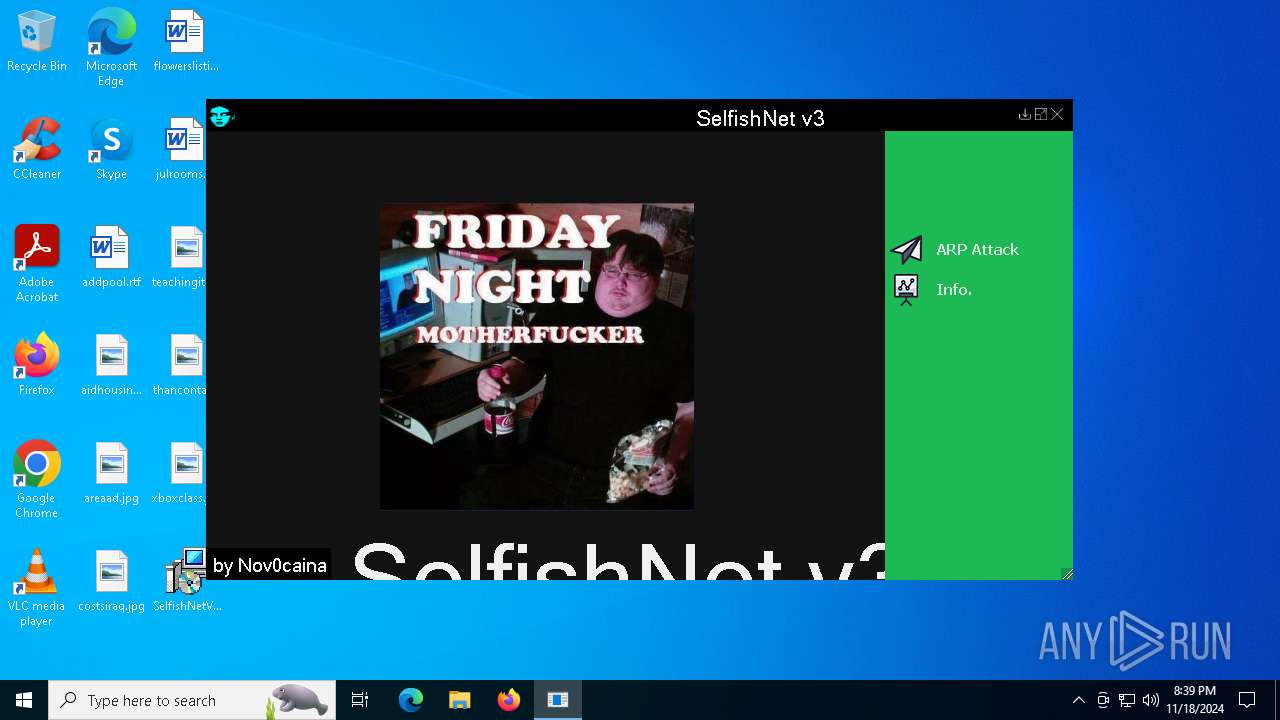Launch Firefox from the taskbar
The image size is (1280, 720).
pos(509,700)
